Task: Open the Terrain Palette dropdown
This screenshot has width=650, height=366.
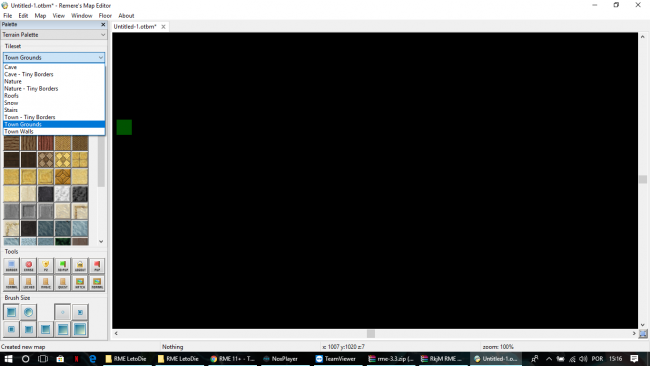Action: click(x=54, y=35)
